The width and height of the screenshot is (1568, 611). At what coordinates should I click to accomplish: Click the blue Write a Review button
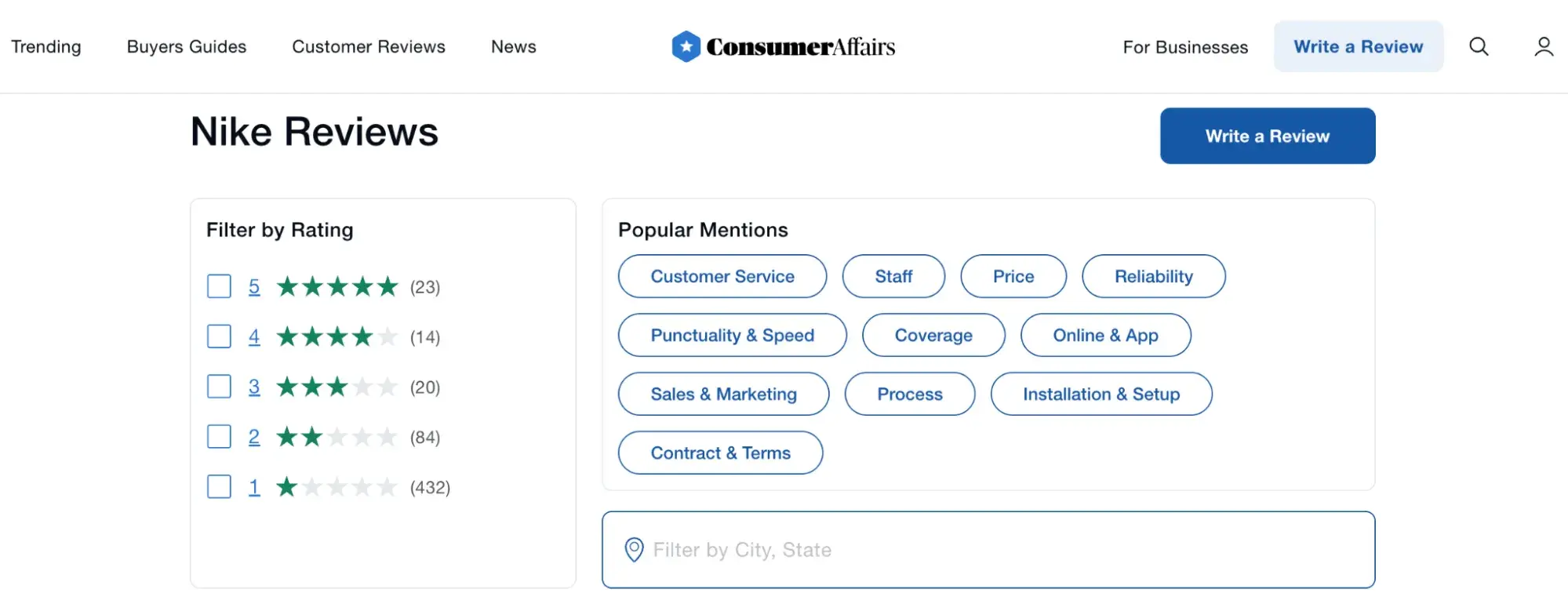click(1267, 135)
